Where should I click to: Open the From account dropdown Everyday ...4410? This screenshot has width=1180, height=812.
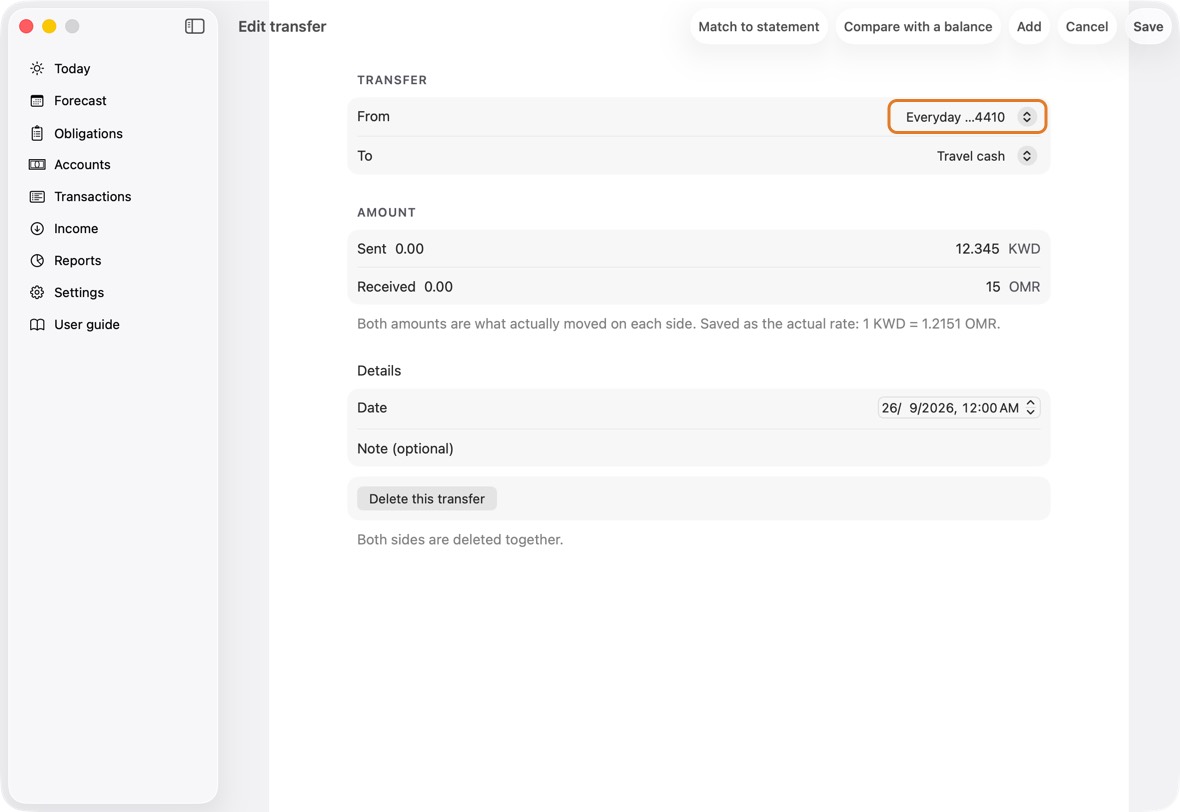point(967,117)
